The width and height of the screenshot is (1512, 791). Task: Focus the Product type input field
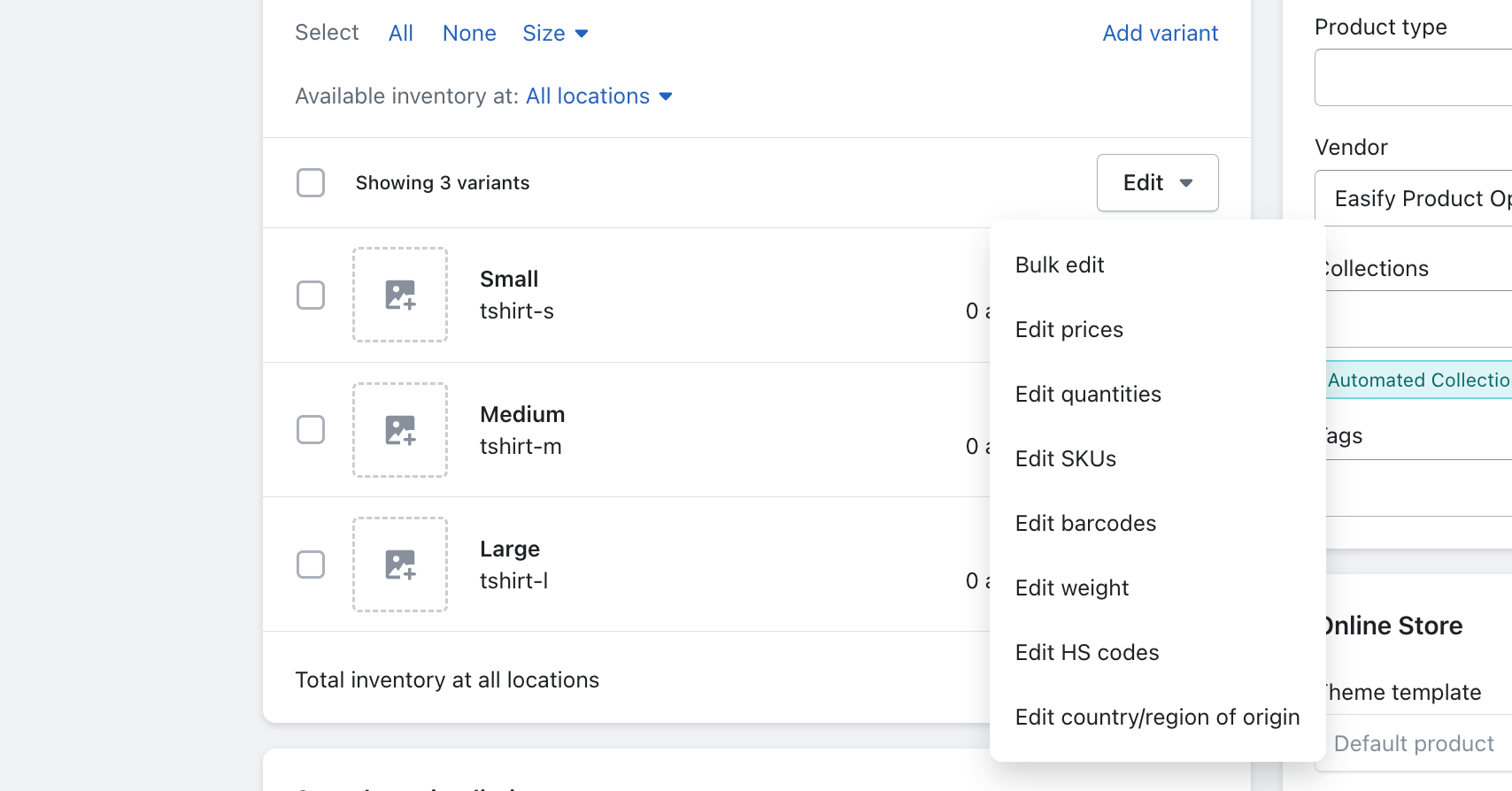tap(1413, 78)
